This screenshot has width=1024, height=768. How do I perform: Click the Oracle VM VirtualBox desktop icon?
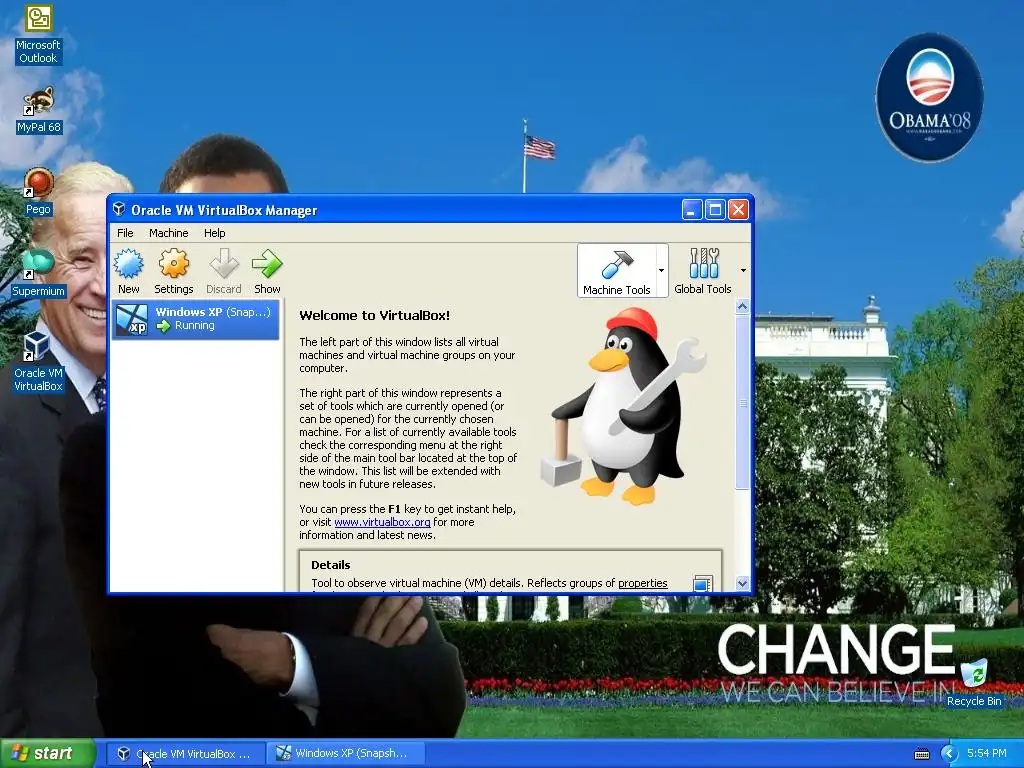pyautogui.click(x=38, y=362)
